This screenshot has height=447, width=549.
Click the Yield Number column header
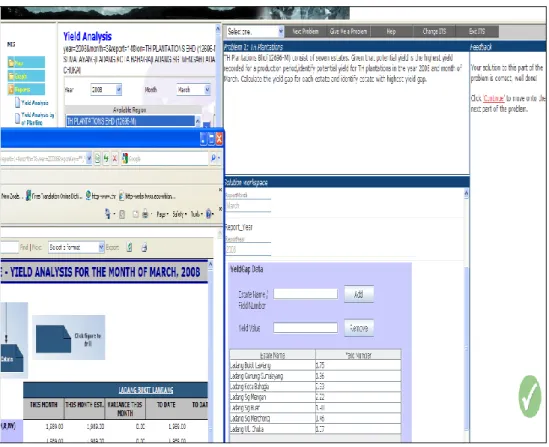[x=358, y=355]
